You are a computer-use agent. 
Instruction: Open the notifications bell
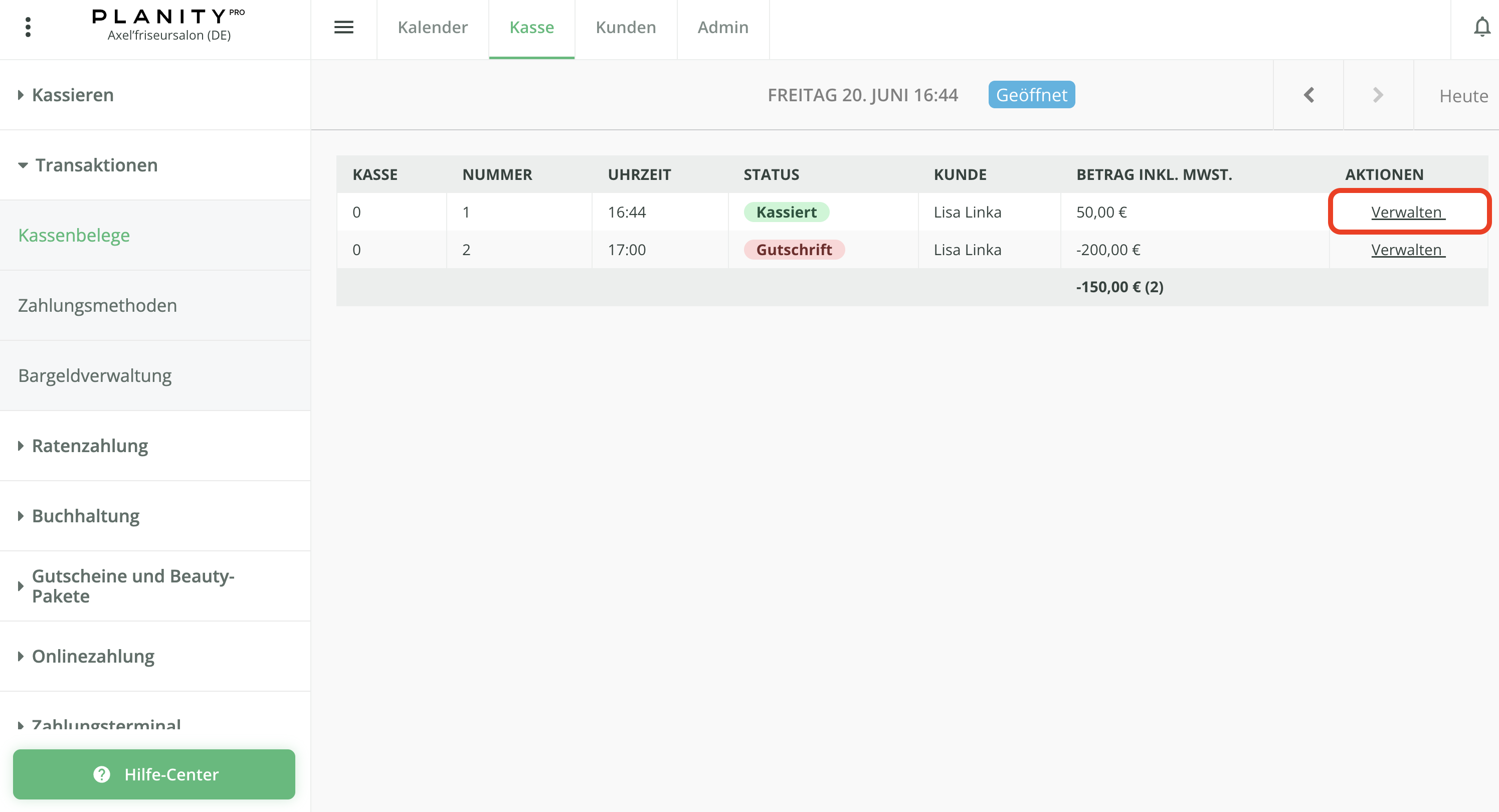[x=1481, y=28]
